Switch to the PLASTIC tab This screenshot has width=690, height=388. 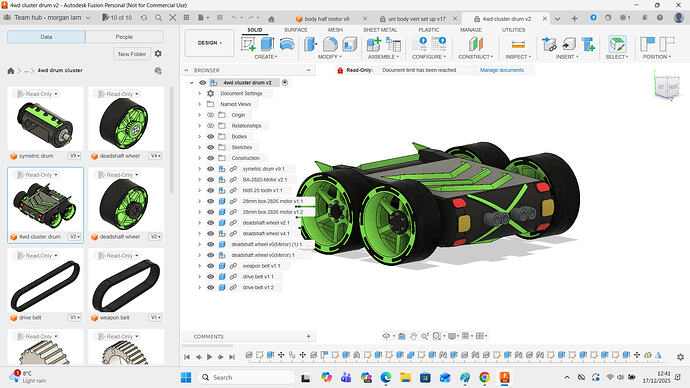(429, 30)
